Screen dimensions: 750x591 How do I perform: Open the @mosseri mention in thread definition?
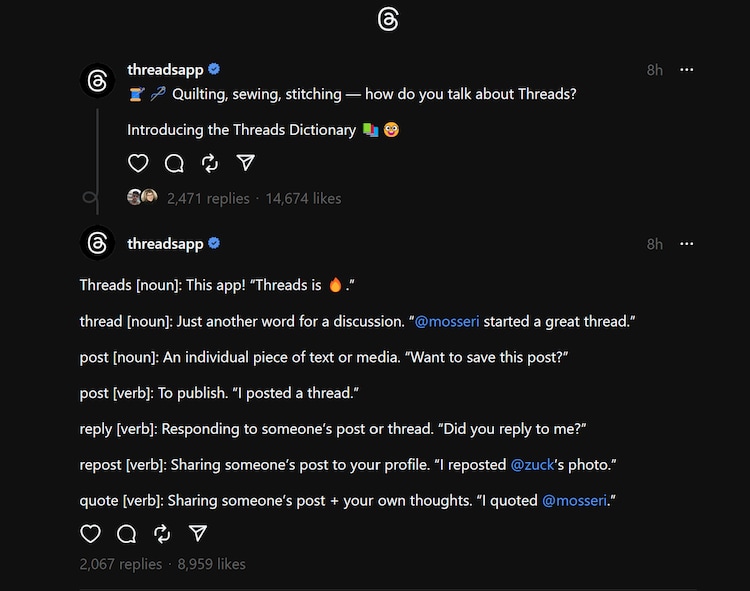[447, 321]
